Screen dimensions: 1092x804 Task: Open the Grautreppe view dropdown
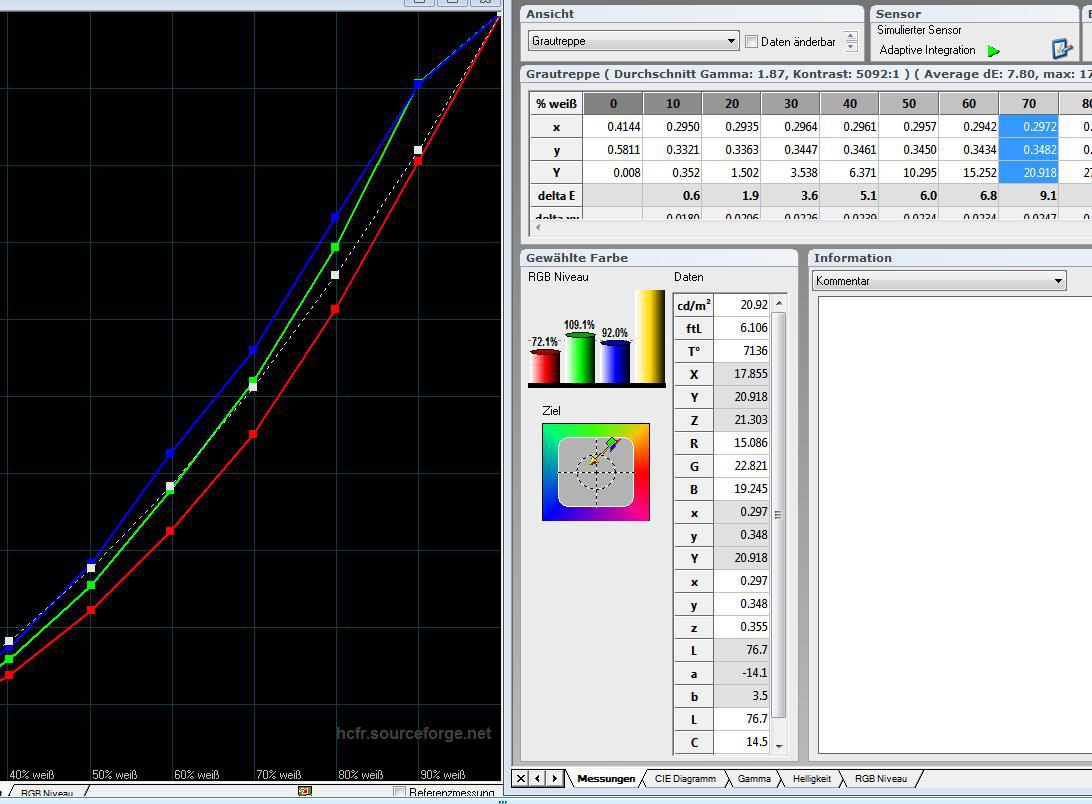[x=731, y=41]
